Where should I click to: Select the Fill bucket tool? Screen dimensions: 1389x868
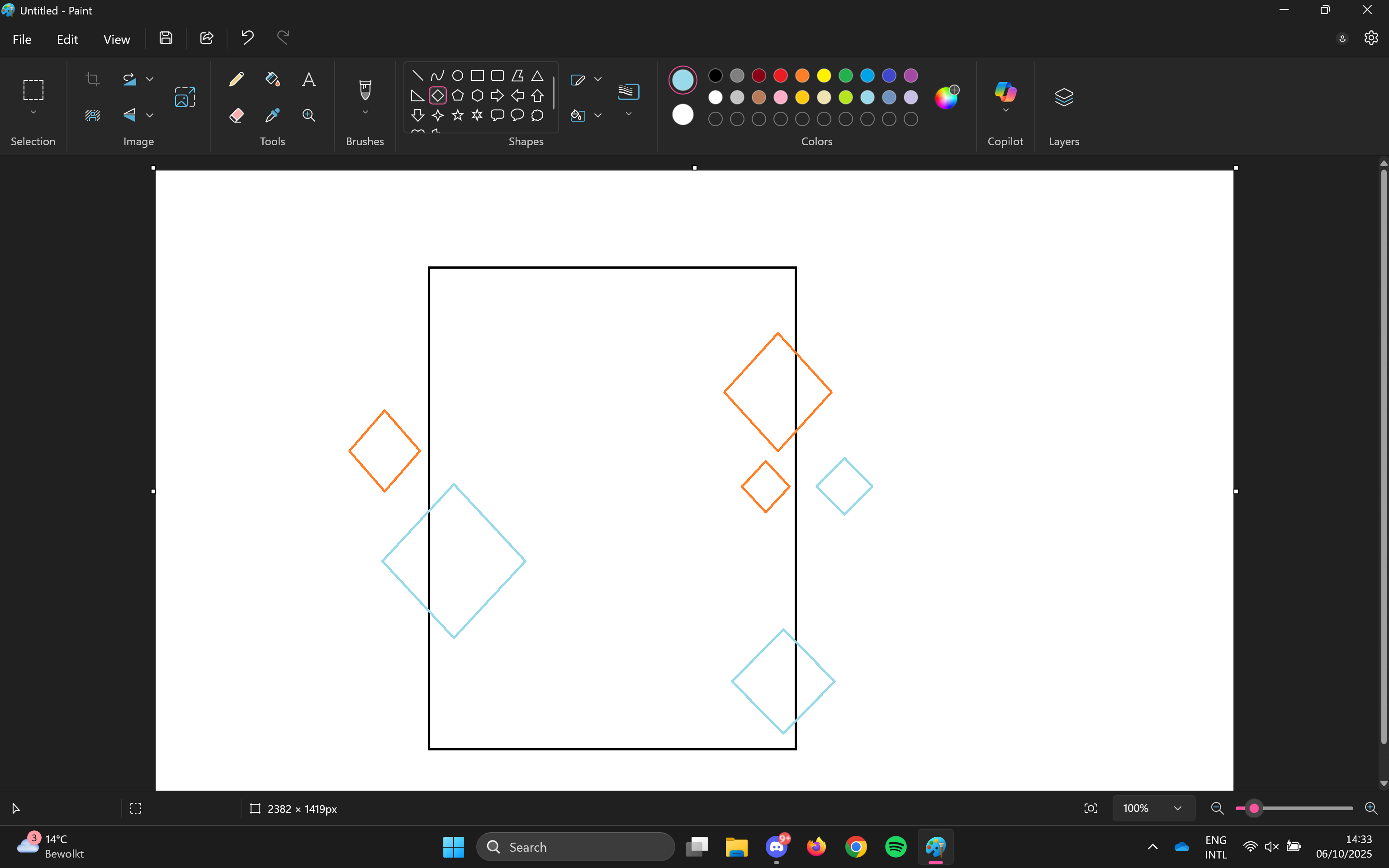click(272, 79)
